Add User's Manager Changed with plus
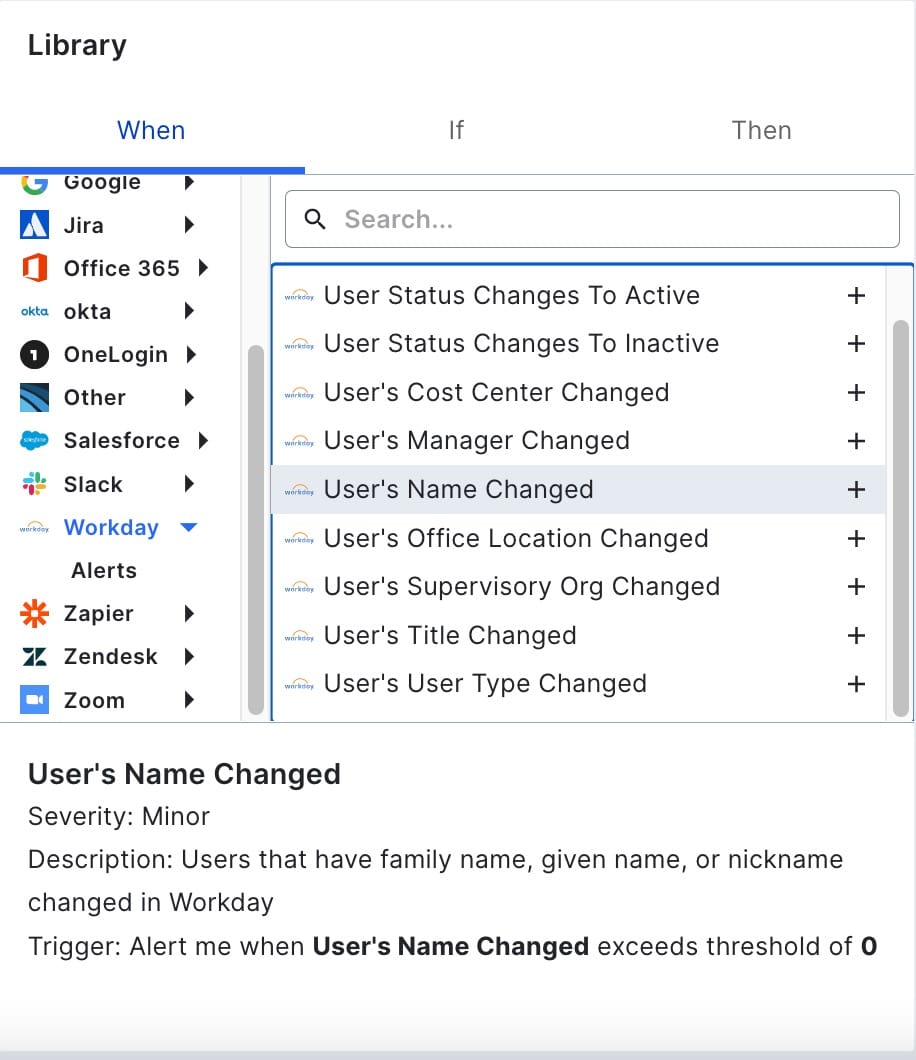 coord(857,441)
